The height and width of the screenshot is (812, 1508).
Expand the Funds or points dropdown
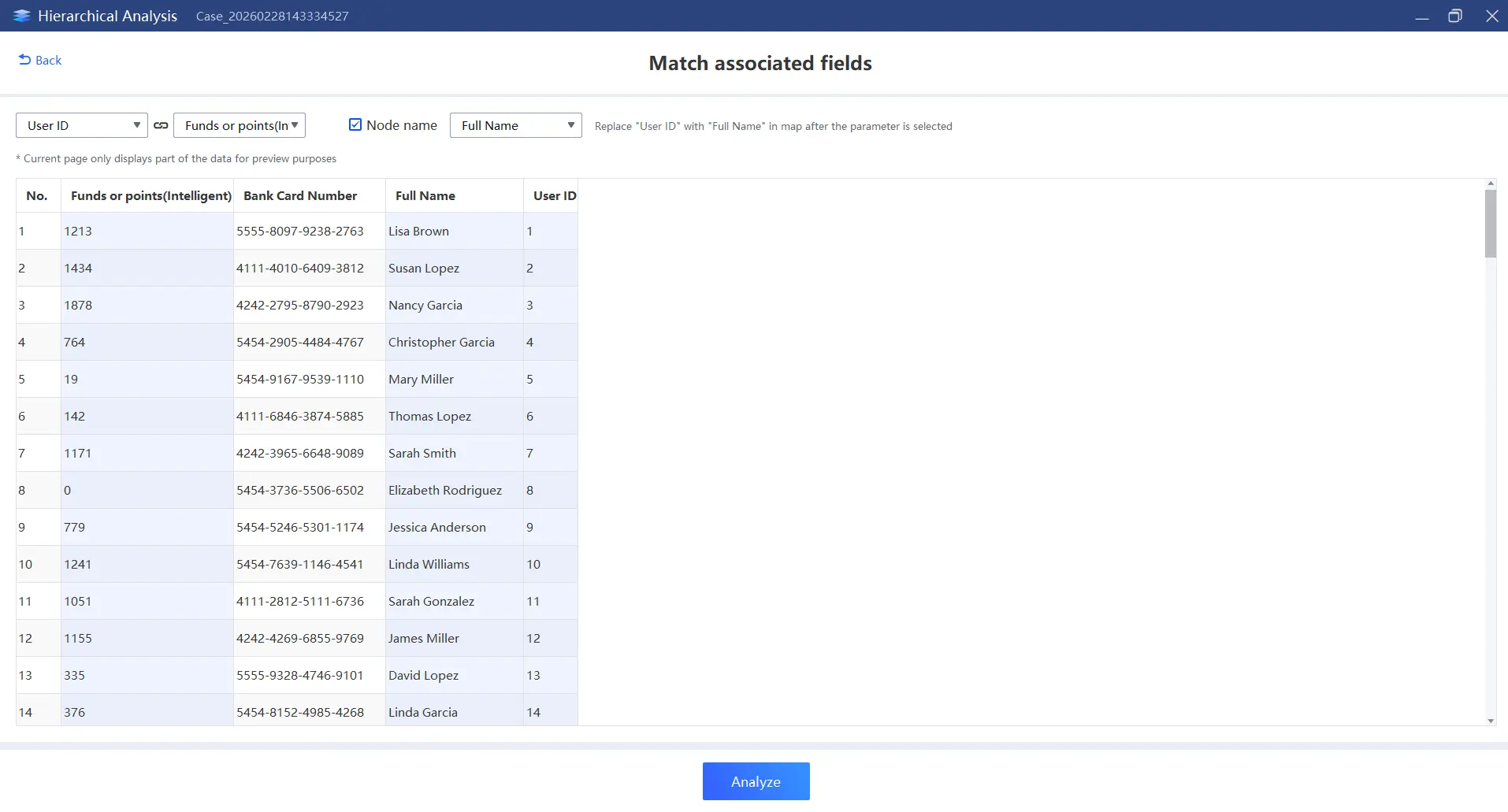(x=240, y=125)
